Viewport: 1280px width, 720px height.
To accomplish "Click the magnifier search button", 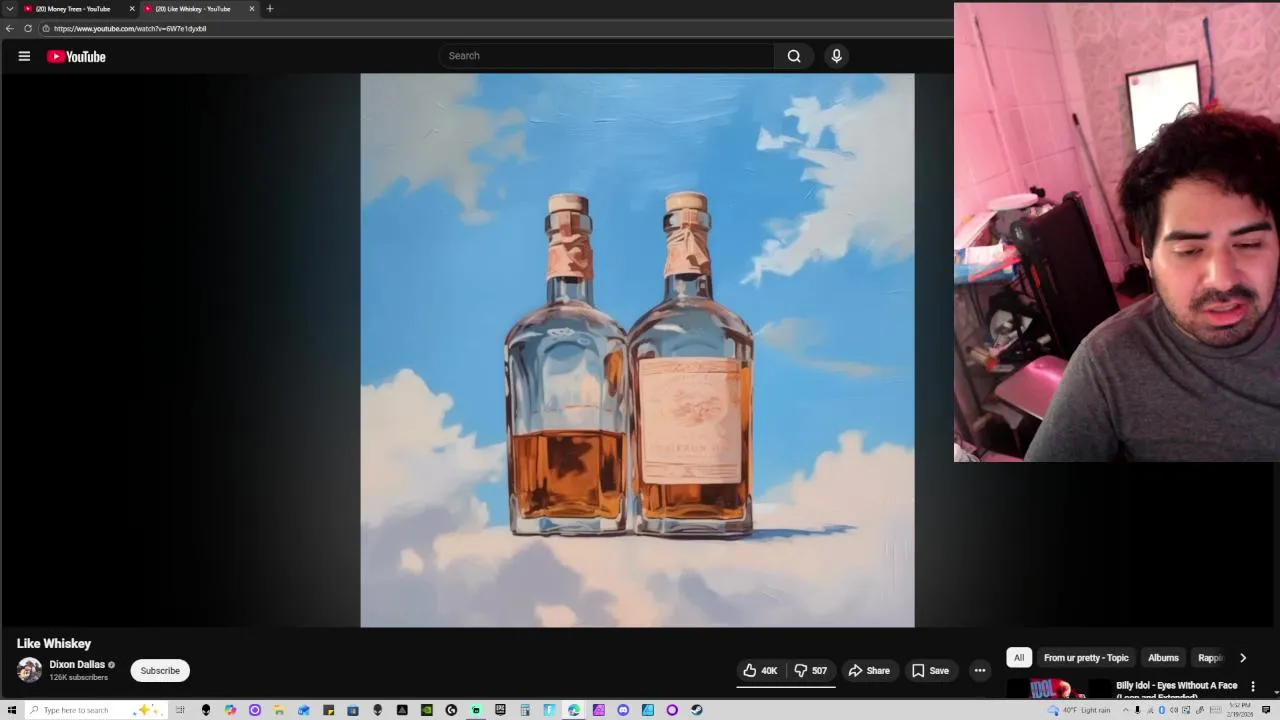I will click(794, 56).
